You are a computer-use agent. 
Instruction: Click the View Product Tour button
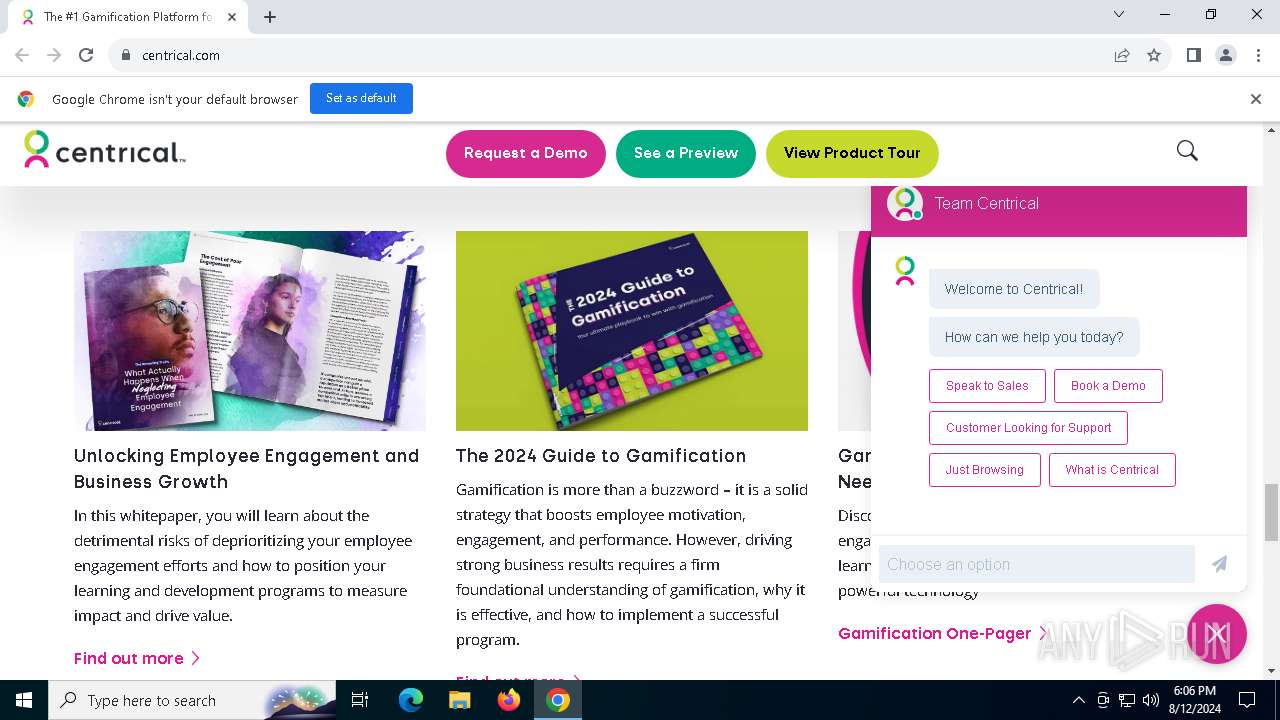(x=852, y=153)
